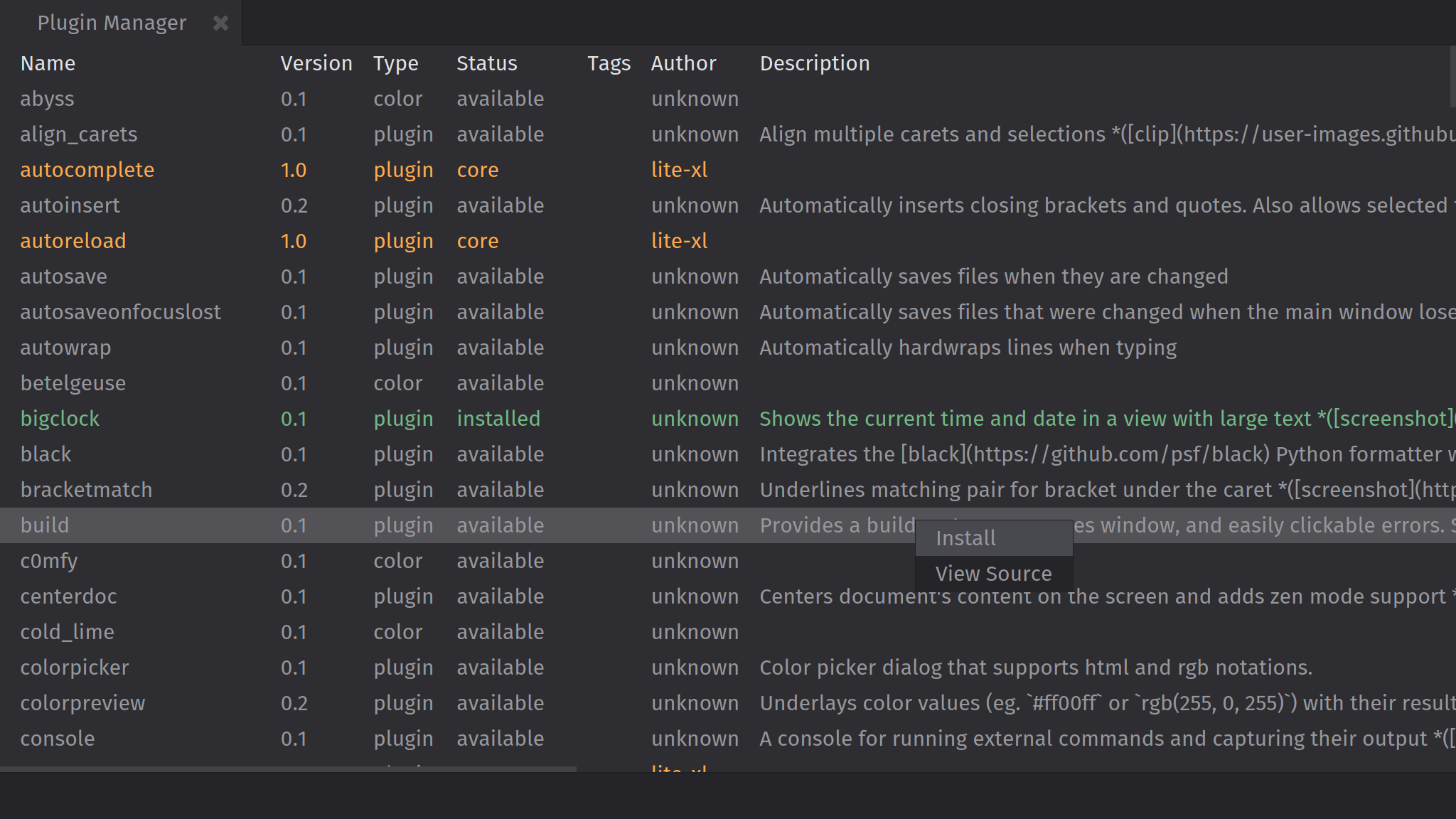Select the autocomplete core plugin

click(x=728, y=170)
